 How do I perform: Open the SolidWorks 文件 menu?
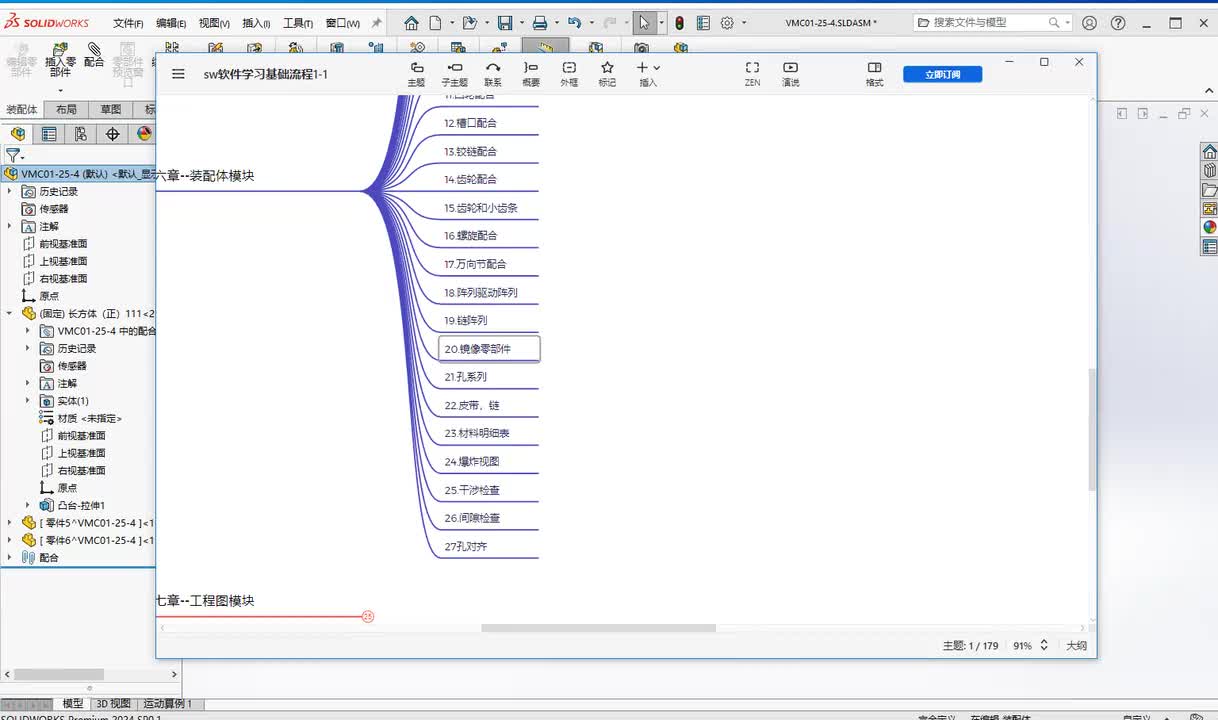(128, 23)
